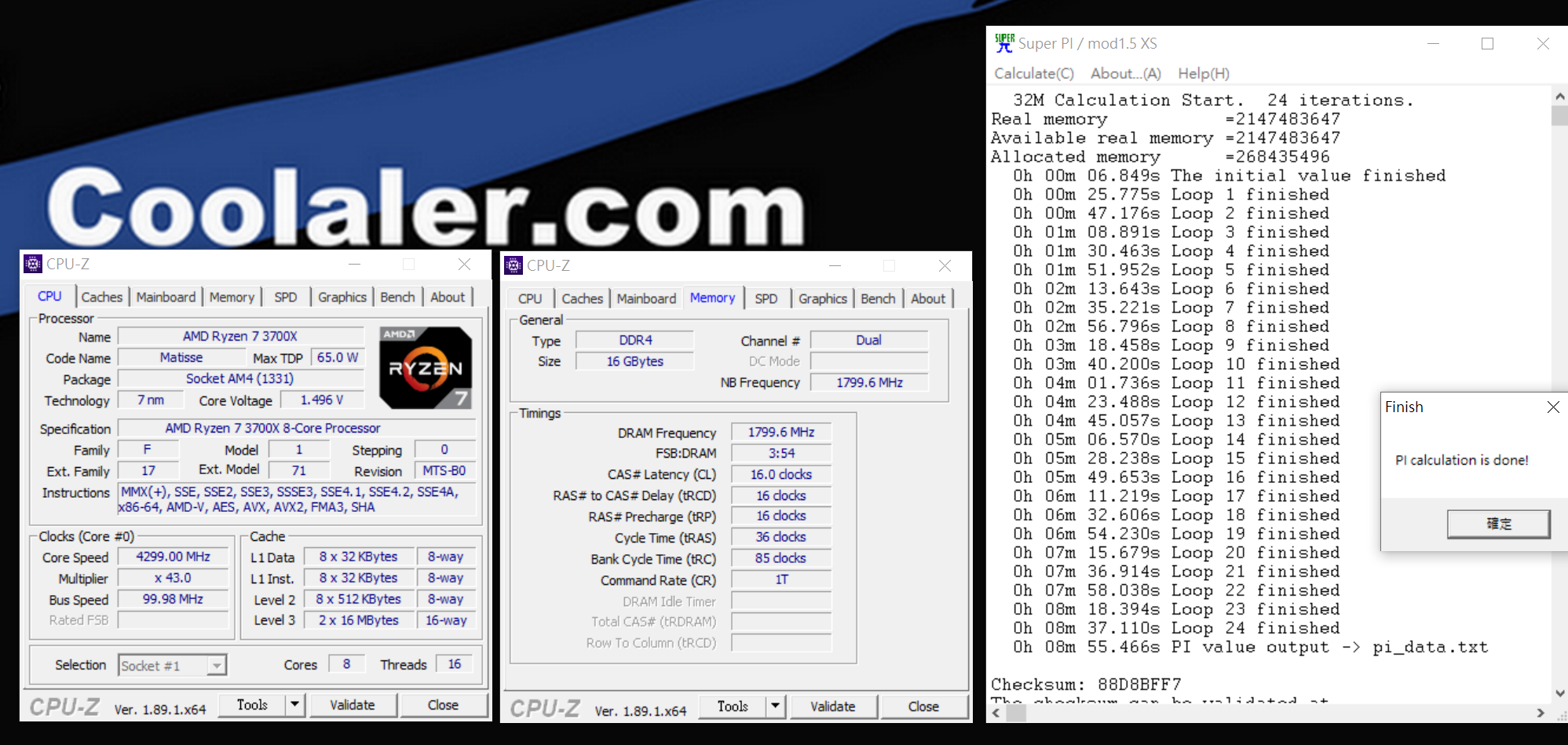Open the Calculate(C) menu in Super PI

(x=1034, y=73)
